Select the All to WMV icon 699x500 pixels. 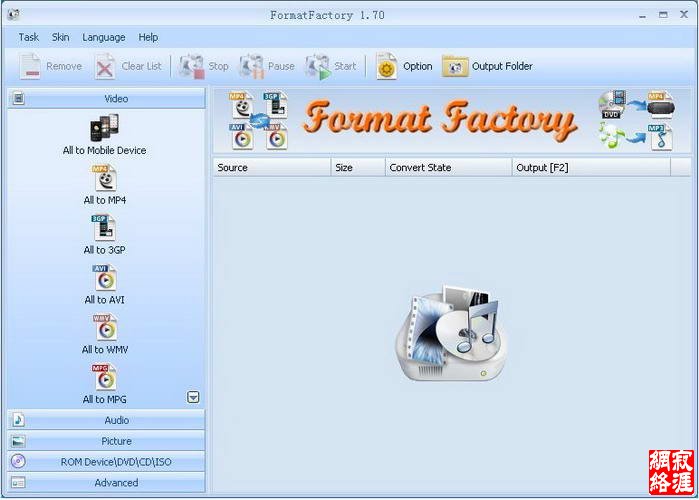[105, 327]
